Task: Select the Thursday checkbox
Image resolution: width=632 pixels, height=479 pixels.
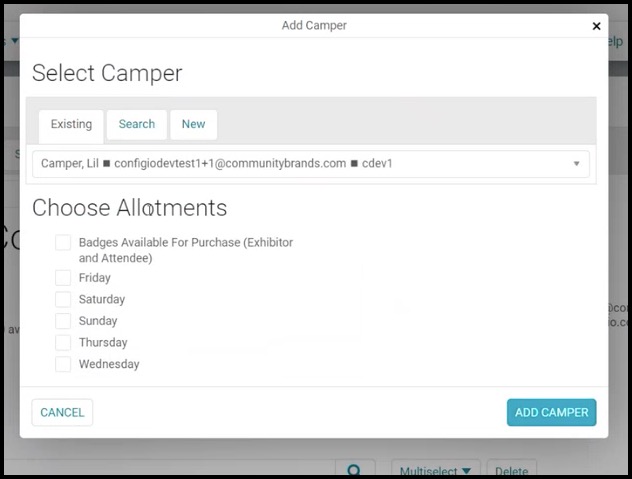Action: pos(63,342)
